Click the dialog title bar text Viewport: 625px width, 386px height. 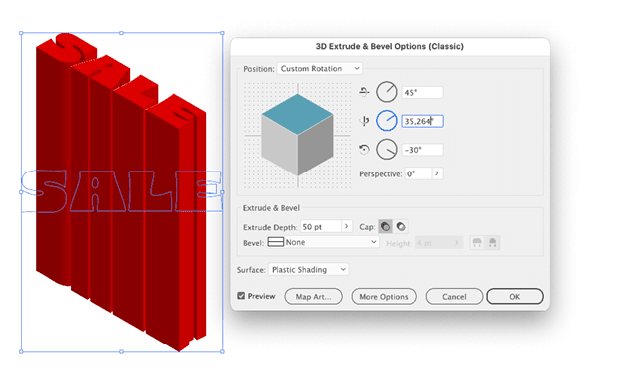(389, 46)
